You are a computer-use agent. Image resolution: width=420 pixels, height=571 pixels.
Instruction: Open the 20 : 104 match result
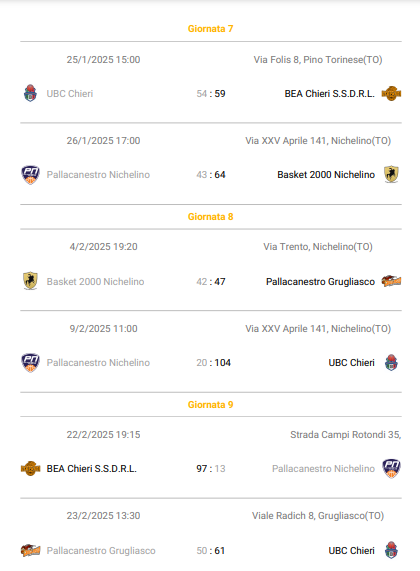(213, 363)
